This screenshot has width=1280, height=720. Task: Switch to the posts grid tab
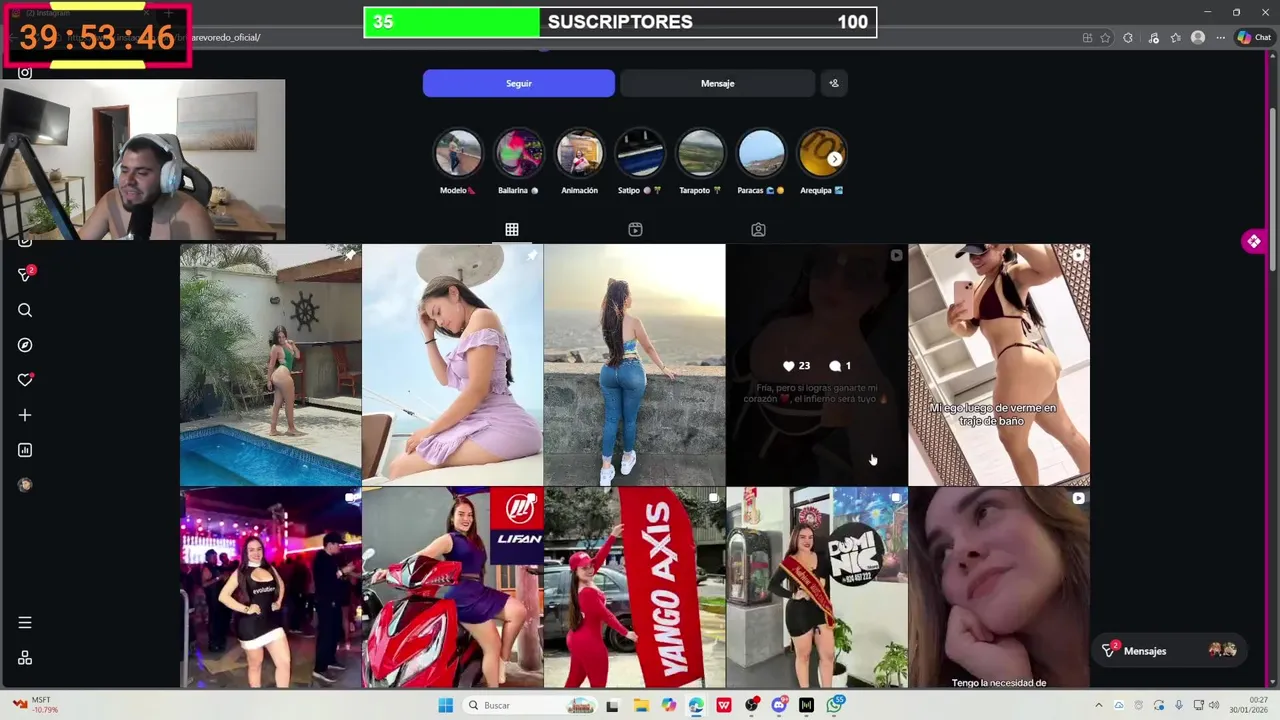click(512, 230)
